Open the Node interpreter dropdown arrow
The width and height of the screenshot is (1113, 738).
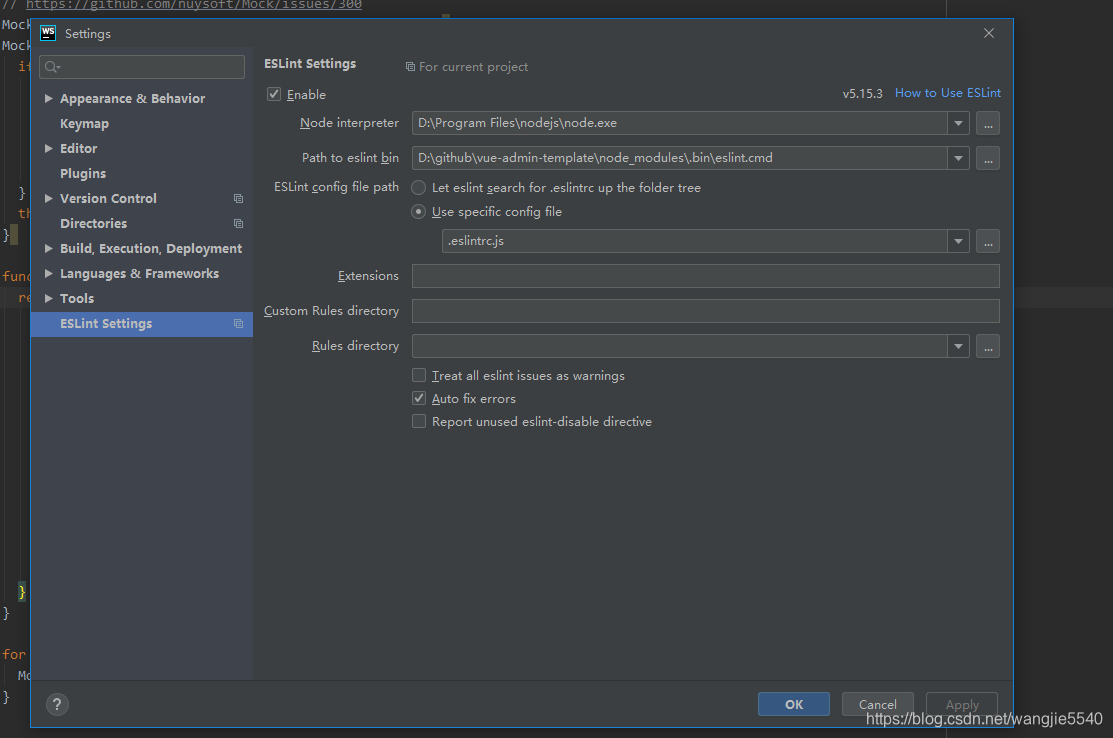click(x=958, y=123)
